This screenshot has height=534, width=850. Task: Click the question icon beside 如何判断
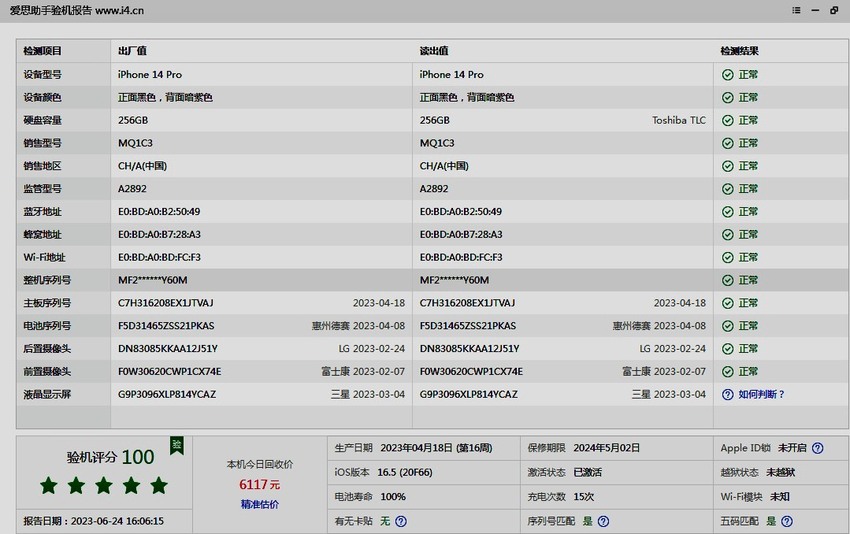(x=727, y=395)
